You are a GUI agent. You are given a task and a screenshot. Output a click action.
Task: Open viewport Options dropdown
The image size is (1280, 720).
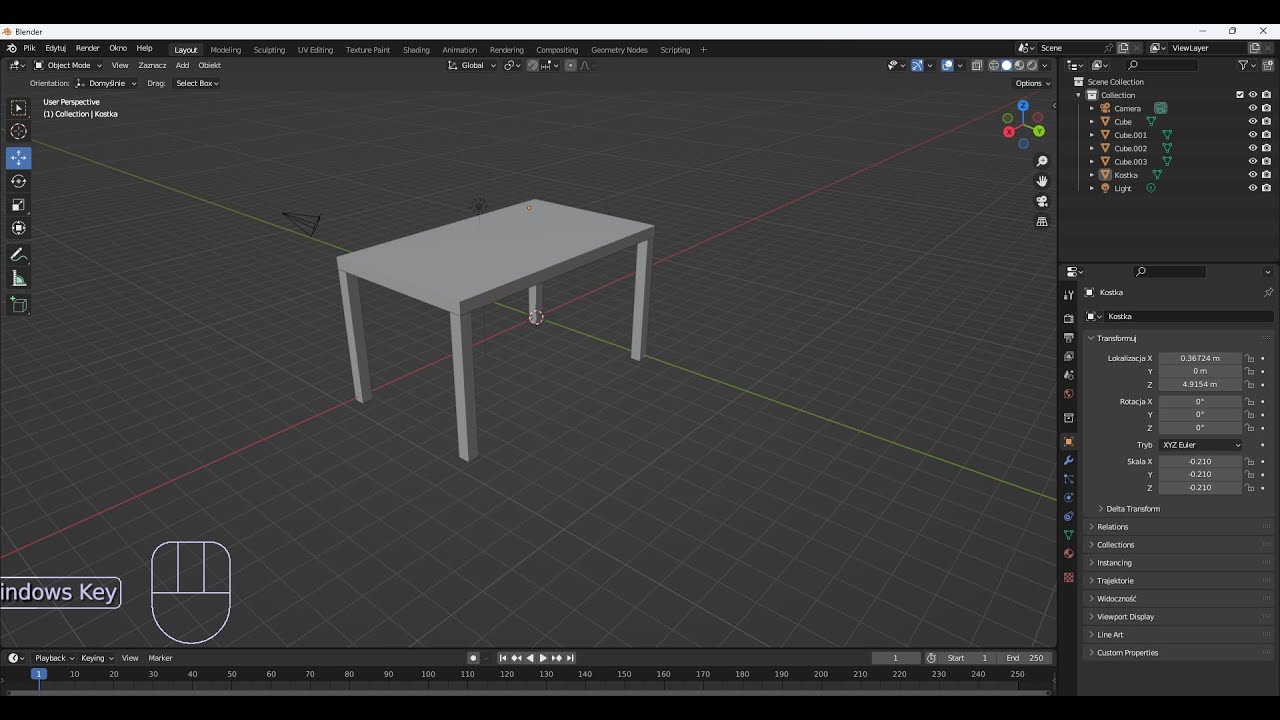click(1032, 83)
